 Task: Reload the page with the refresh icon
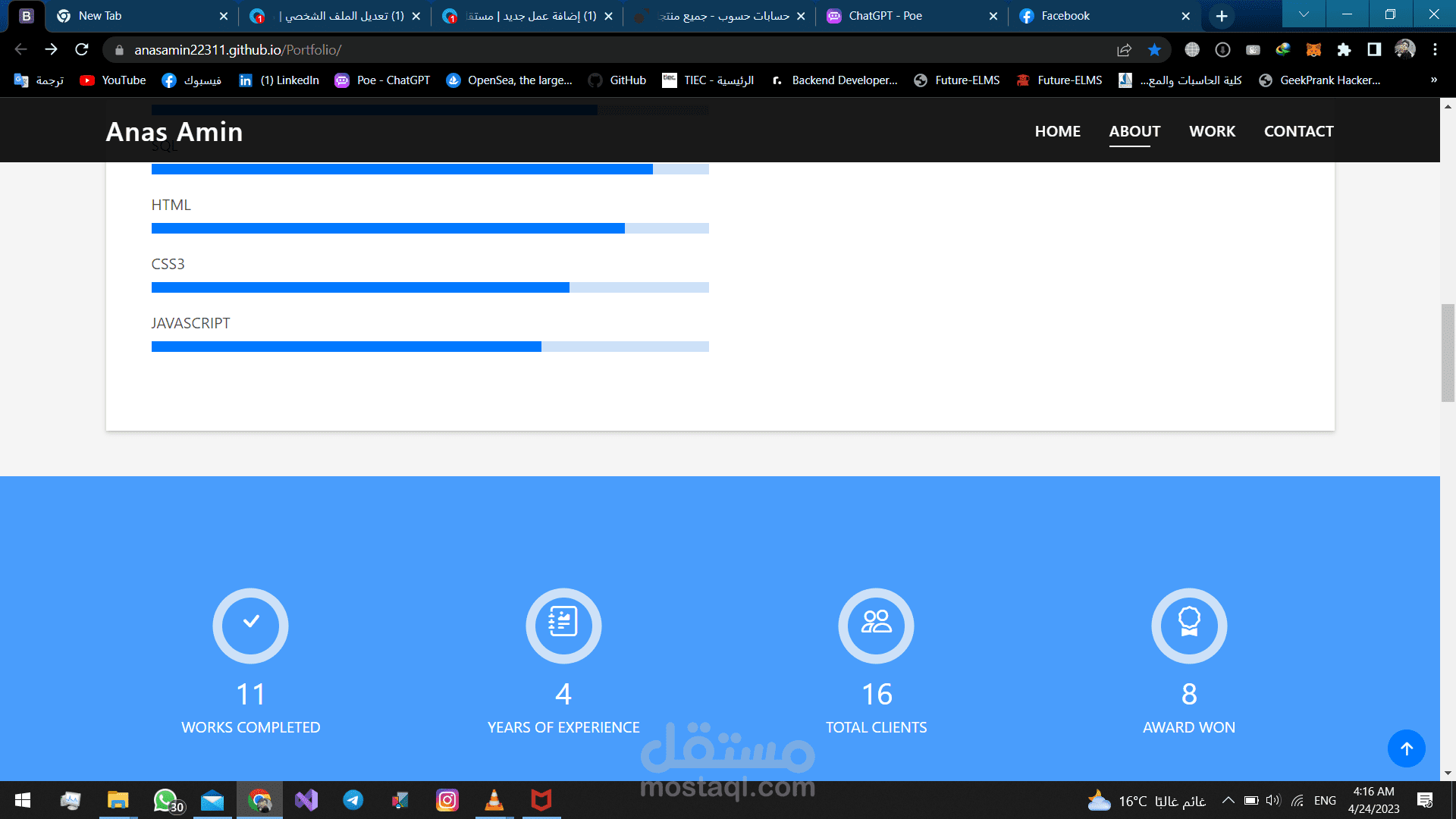[82, 50]
